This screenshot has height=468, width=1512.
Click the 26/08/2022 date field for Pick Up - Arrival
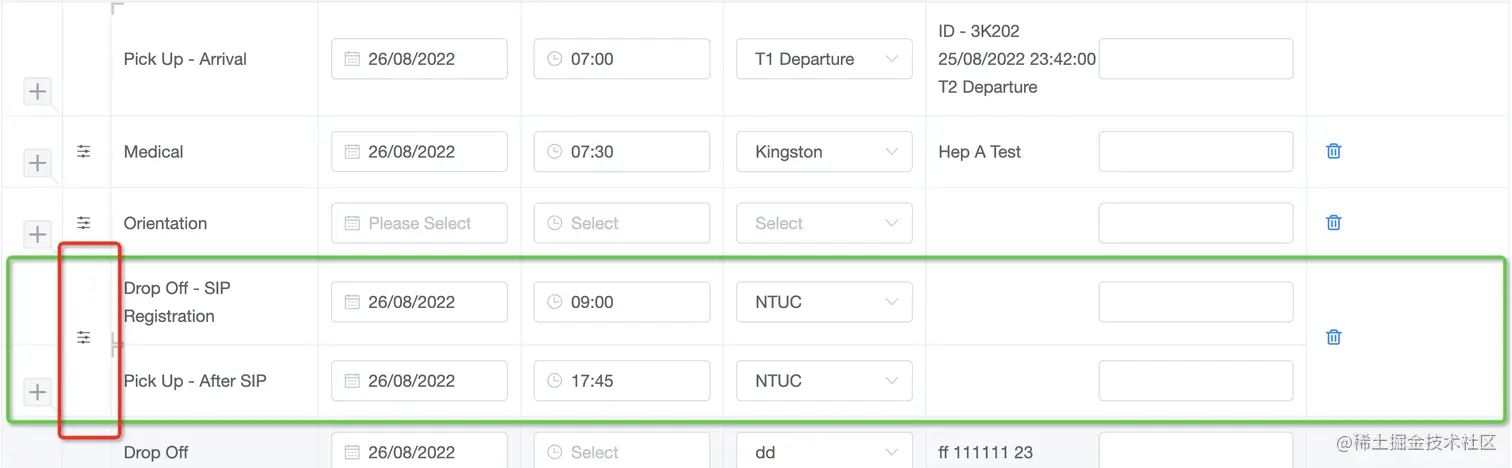[x=419, y=59]
